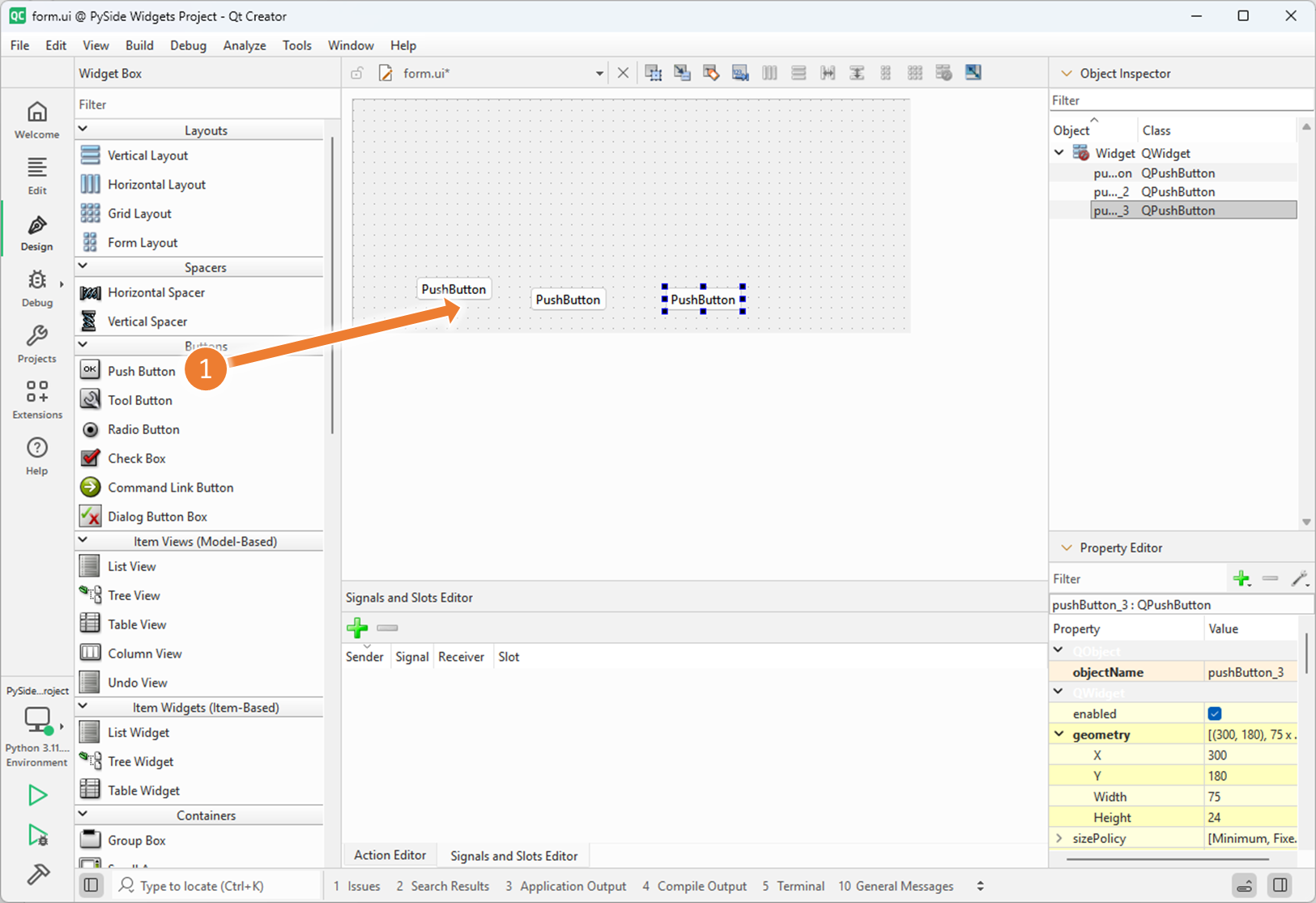Collapse the Property Editor panel
The width and height of the screenshot is (1316, 903).
(1067, 547)
